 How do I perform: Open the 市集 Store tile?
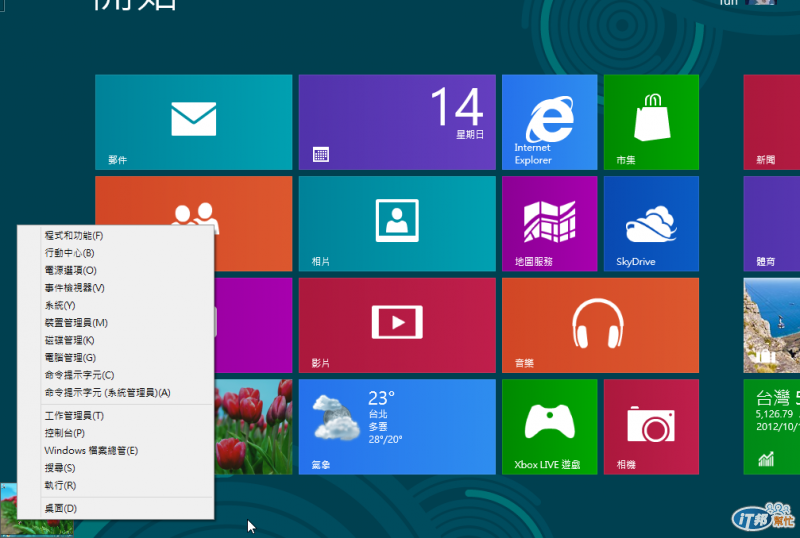651,122
